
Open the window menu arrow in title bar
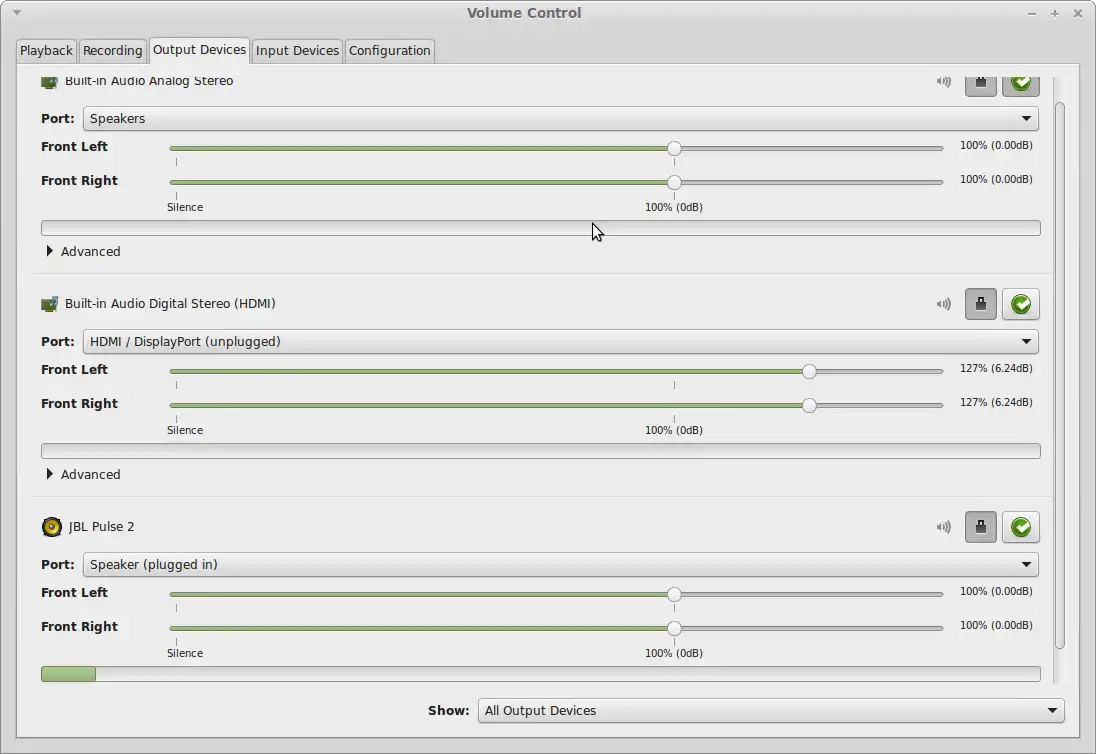click(x=17, y=13)
